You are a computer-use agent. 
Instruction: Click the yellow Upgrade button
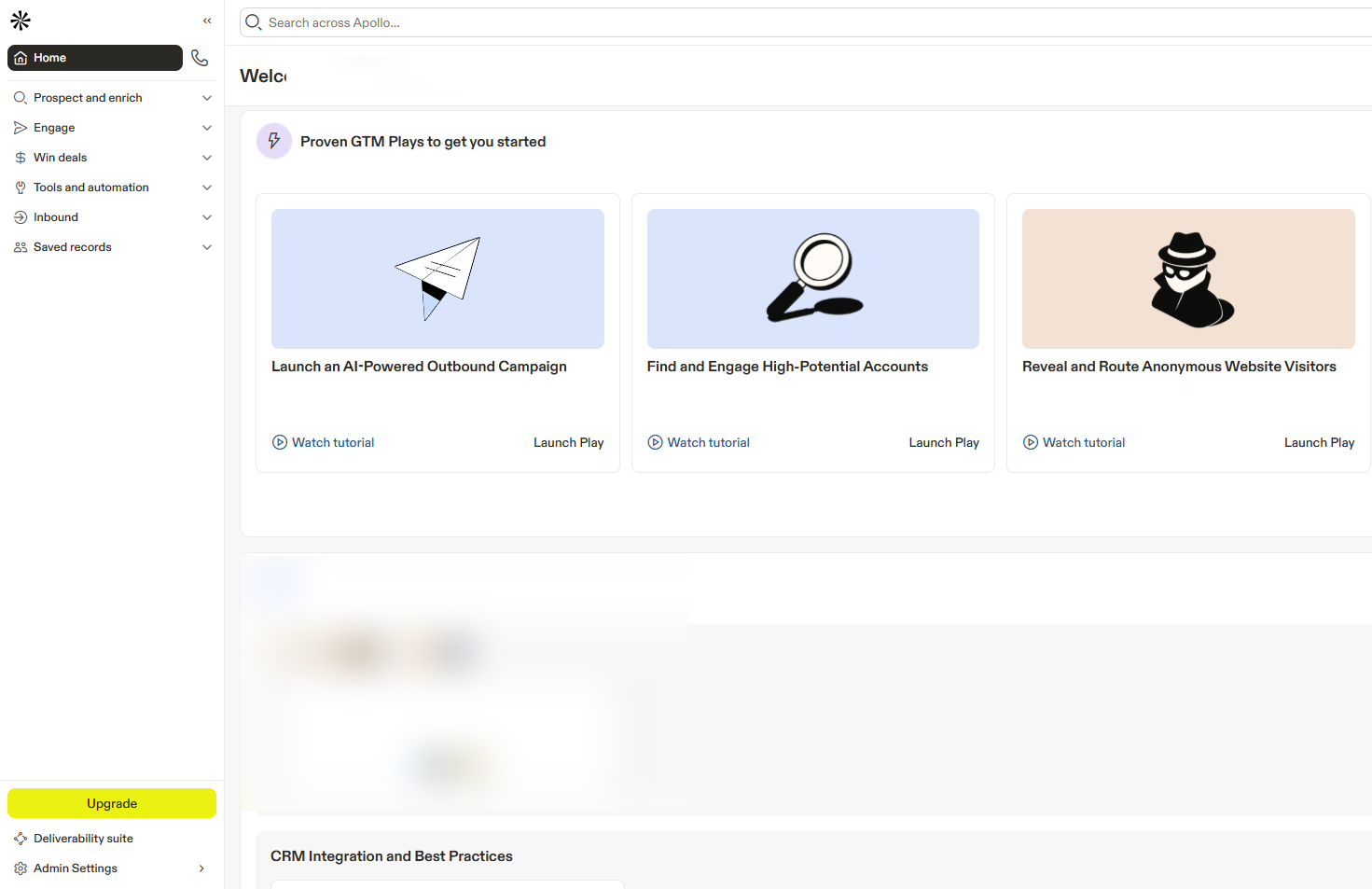pos(112,803)
